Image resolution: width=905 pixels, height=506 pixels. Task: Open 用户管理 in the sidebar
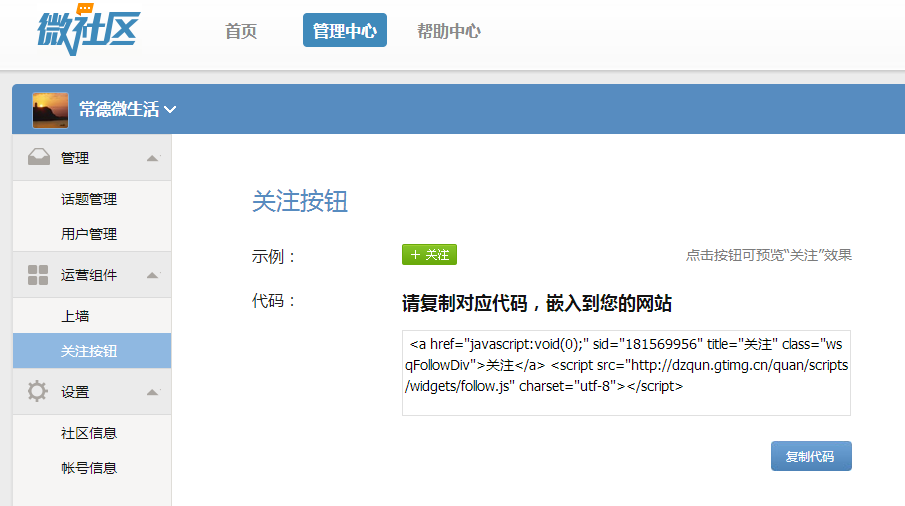point(89,234)
